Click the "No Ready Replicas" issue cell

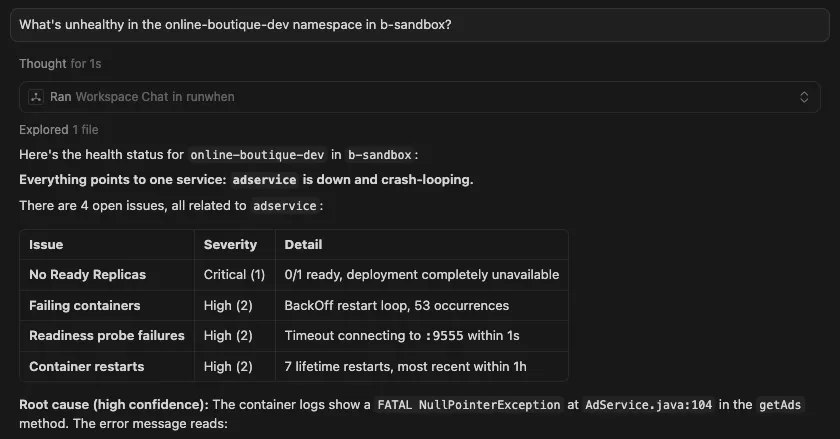point(88,274)
